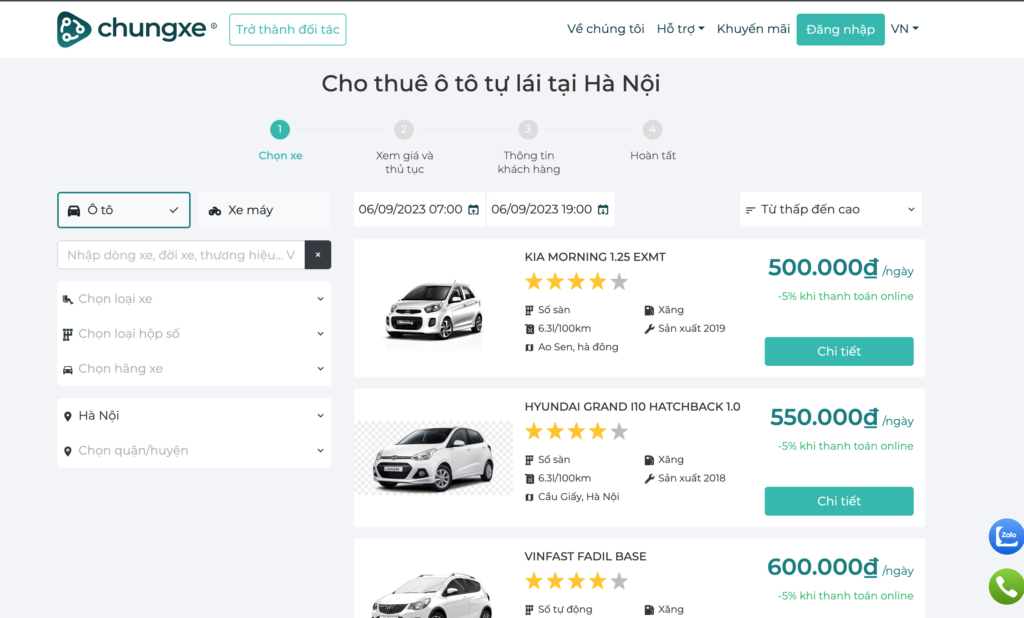Expand the Chọn loại xe dropdown
The image size is (1024, 618).
194,299
